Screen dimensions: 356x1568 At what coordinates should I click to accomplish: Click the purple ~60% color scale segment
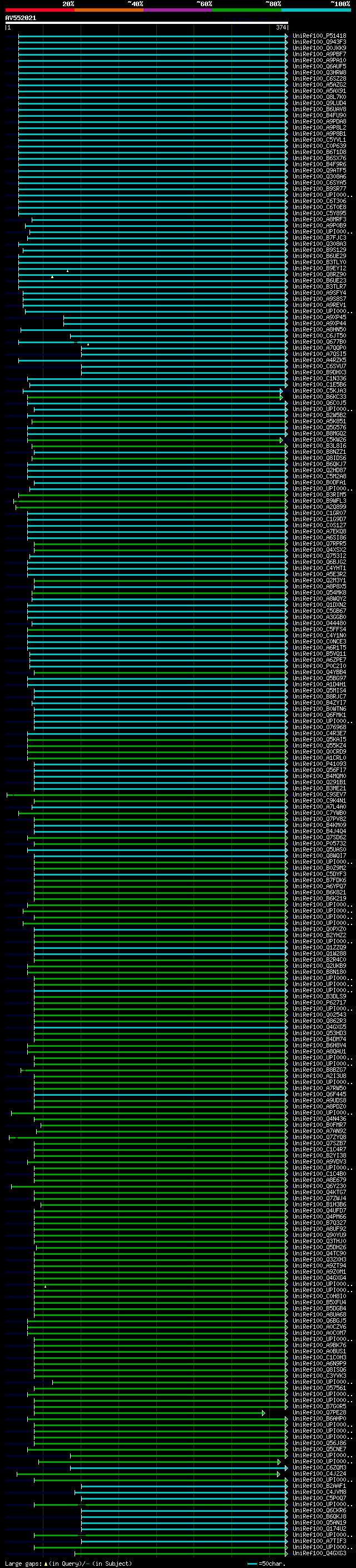[x=179, y=10]
